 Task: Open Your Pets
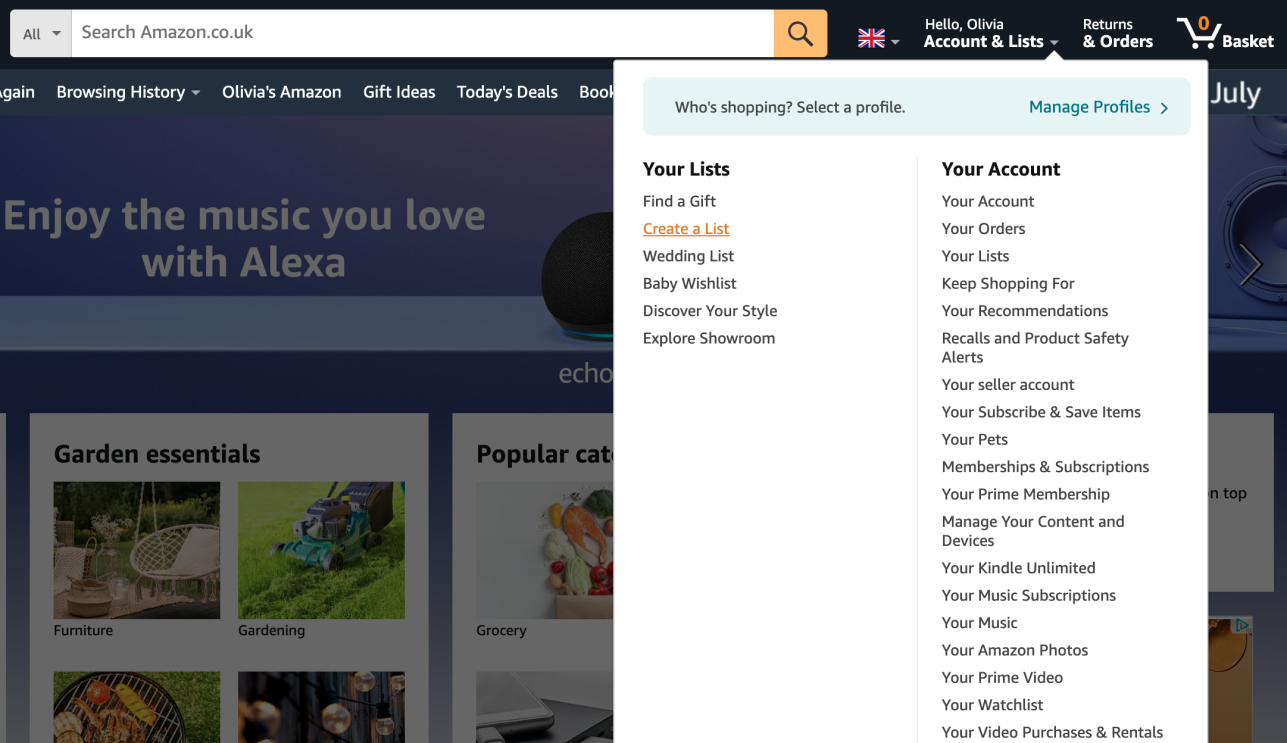(975, 439)
